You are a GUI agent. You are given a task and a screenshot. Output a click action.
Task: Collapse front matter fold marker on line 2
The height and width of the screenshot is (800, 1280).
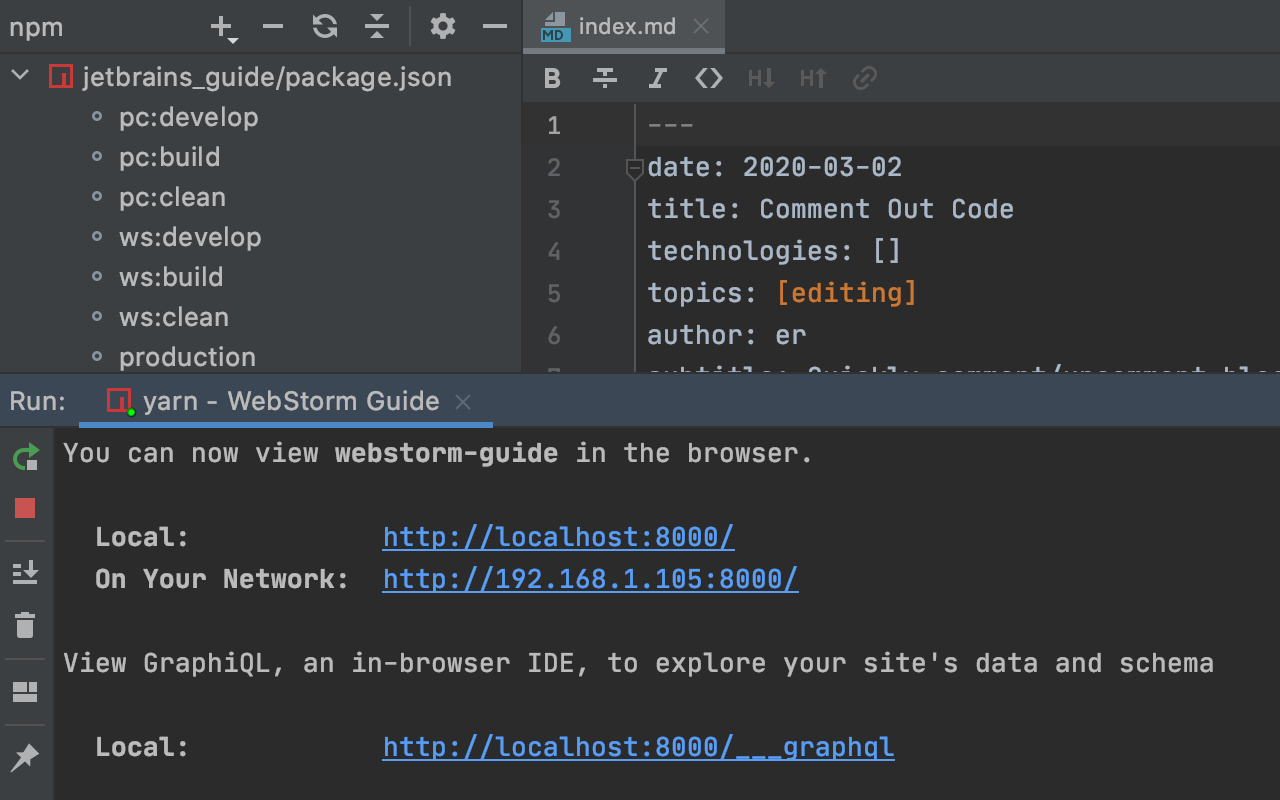pos(634,169)
